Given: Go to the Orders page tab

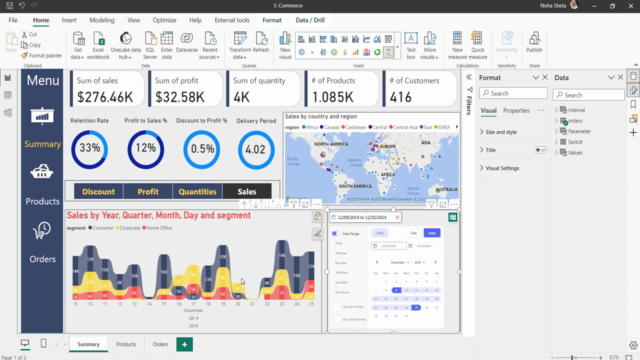Looking at the screenshot, I should [x=160, y=344].
